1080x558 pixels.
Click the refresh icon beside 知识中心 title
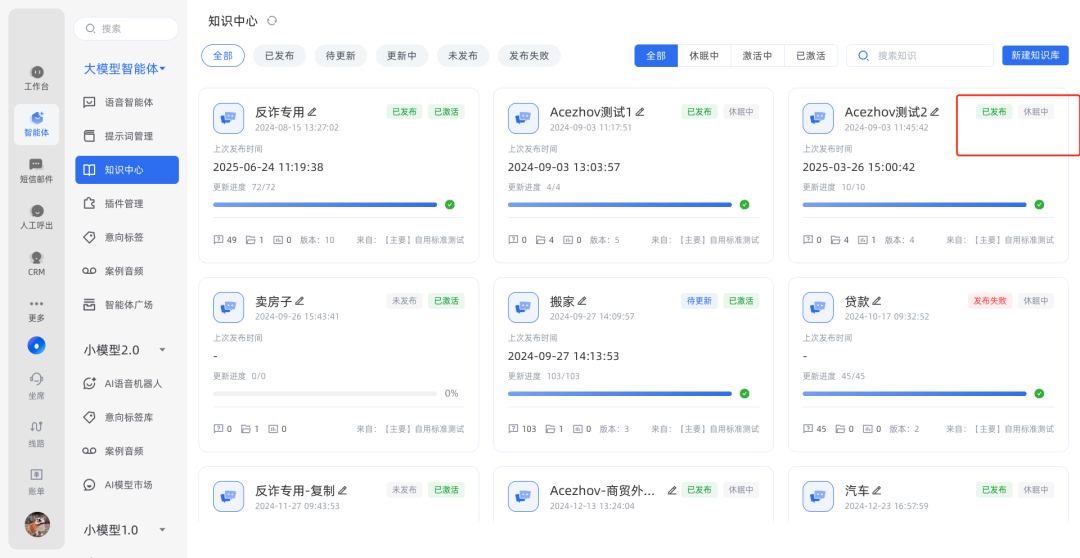click(x=272, y=21)
